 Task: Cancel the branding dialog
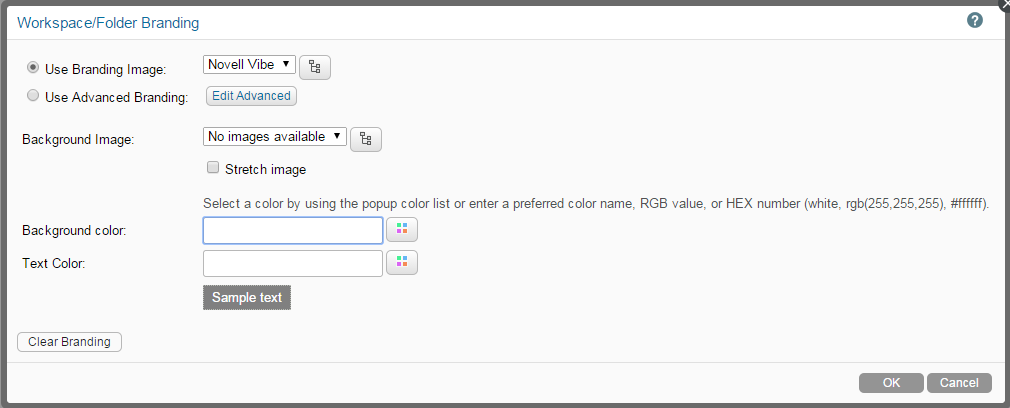959,382
